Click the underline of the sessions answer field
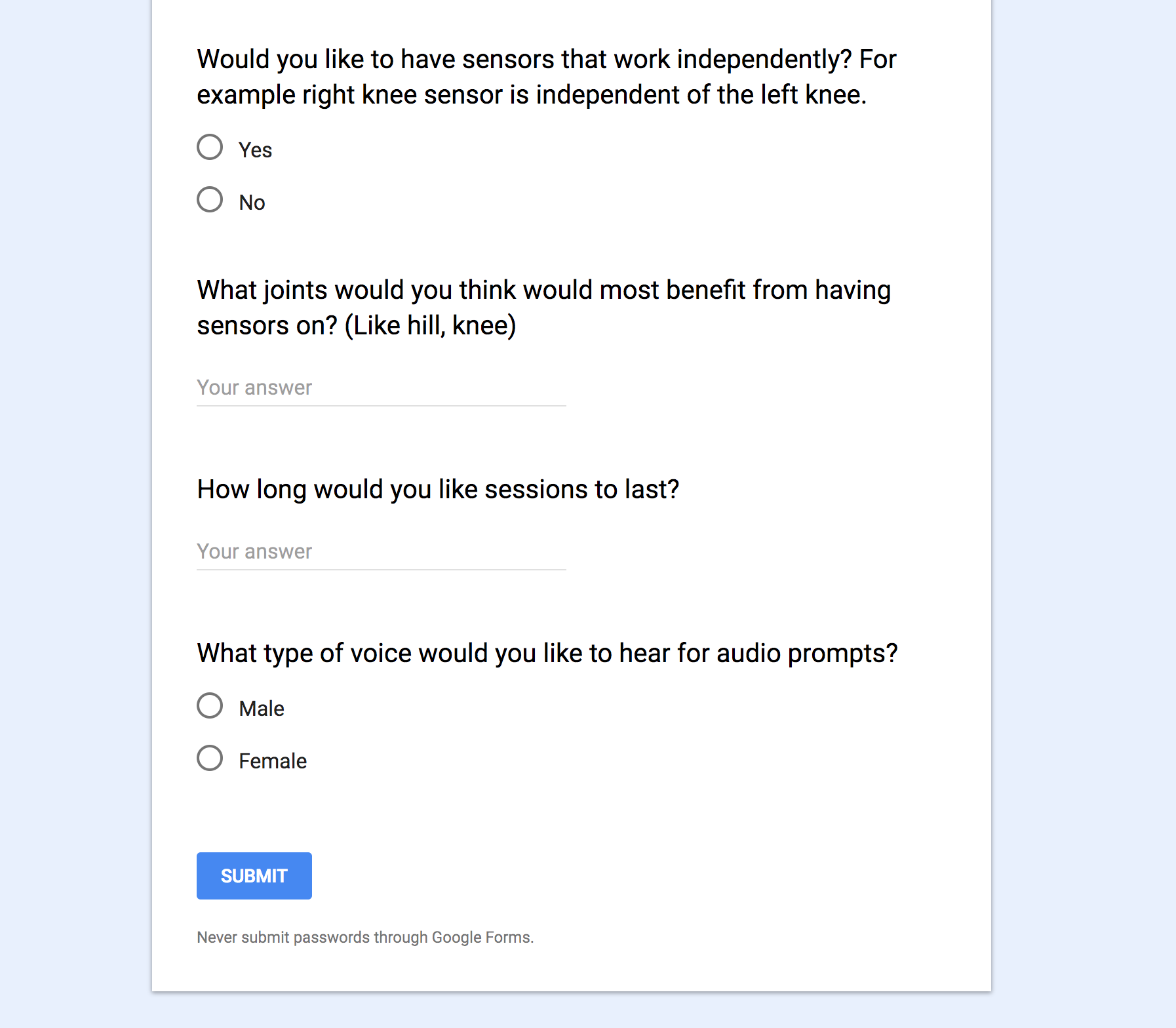Viewport: 1176px width, 1028px height. tap(382, 570)
